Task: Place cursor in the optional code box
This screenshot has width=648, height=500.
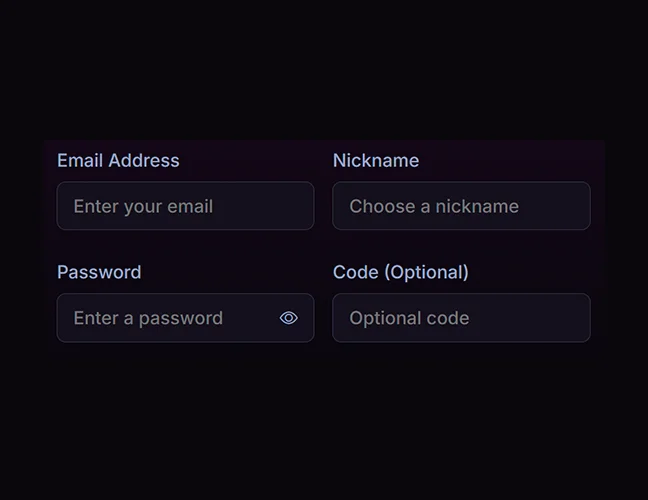Action: pos(461,318)
